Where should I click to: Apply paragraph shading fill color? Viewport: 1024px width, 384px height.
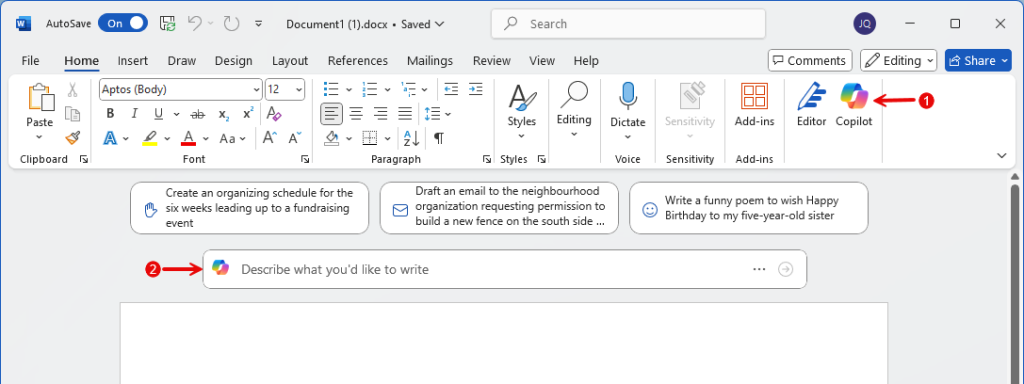332,138
